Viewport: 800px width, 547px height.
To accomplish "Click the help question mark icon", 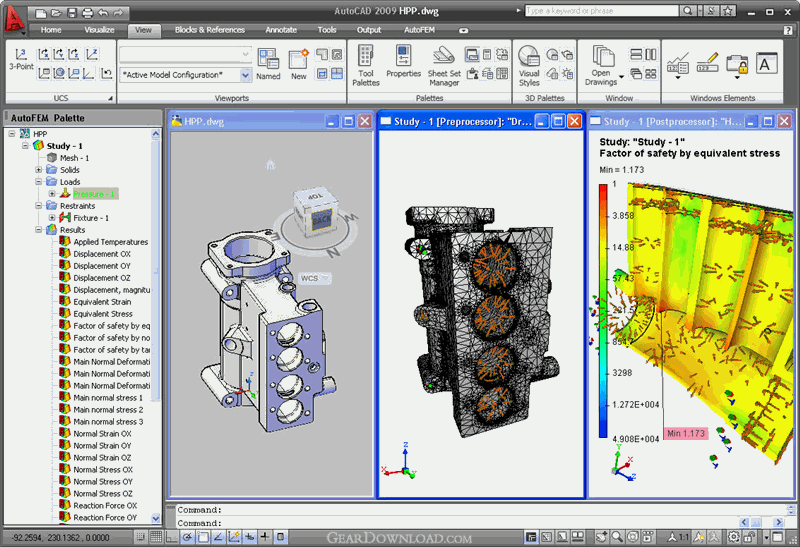I will point(788,30).
